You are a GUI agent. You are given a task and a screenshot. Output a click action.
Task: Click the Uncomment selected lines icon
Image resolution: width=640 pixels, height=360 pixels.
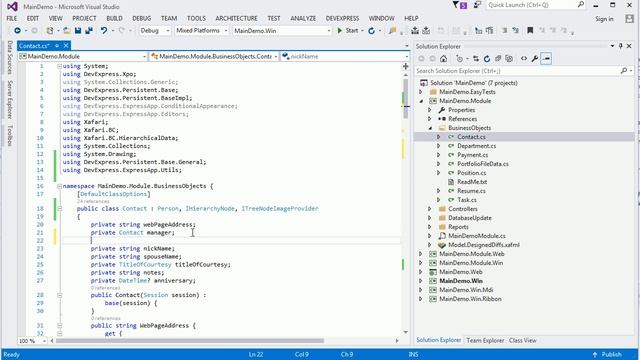pyautogui.click(x=516, y=31)
